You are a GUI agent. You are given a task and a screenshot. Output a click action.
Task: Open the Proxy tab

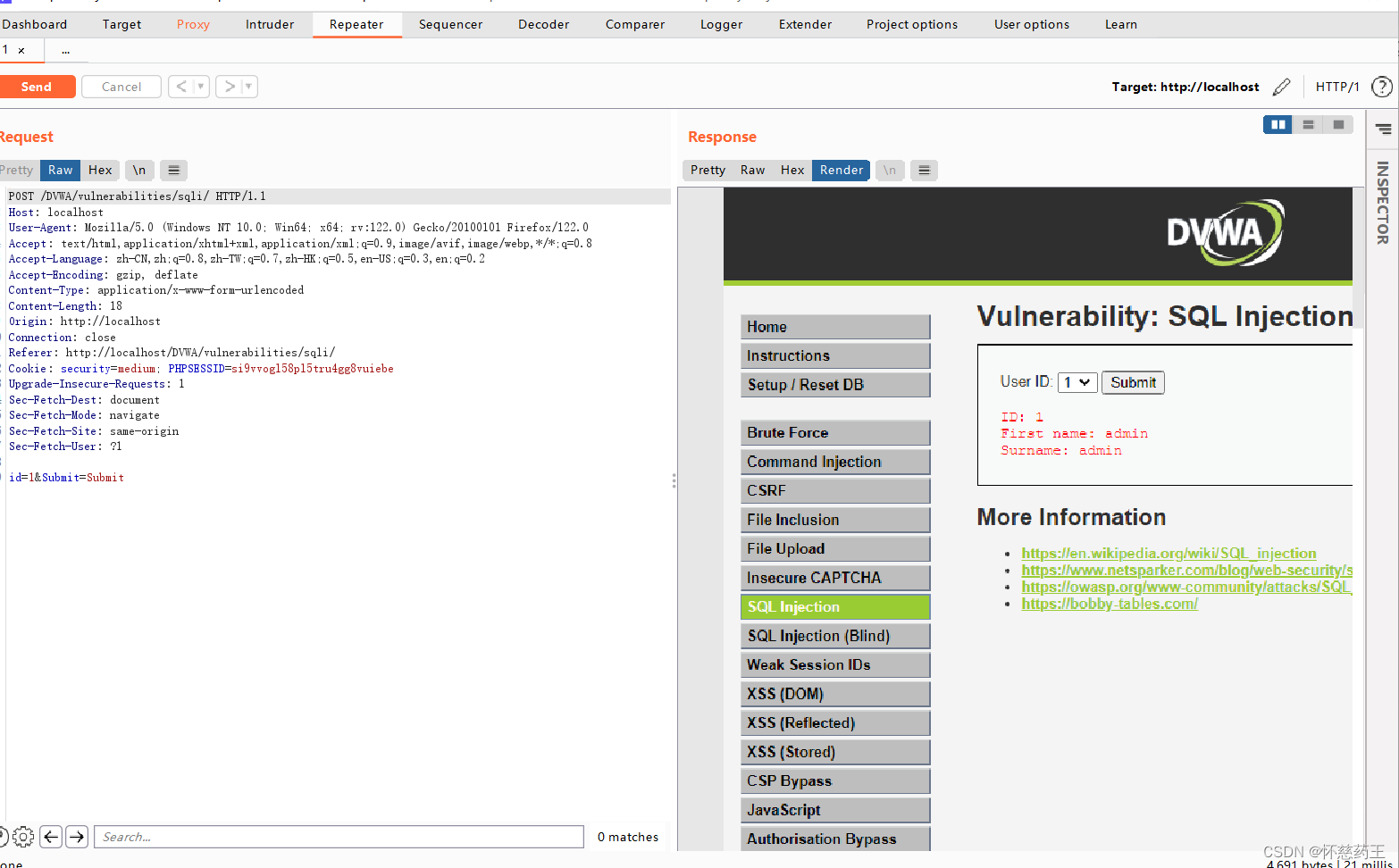tap(193, 24)
